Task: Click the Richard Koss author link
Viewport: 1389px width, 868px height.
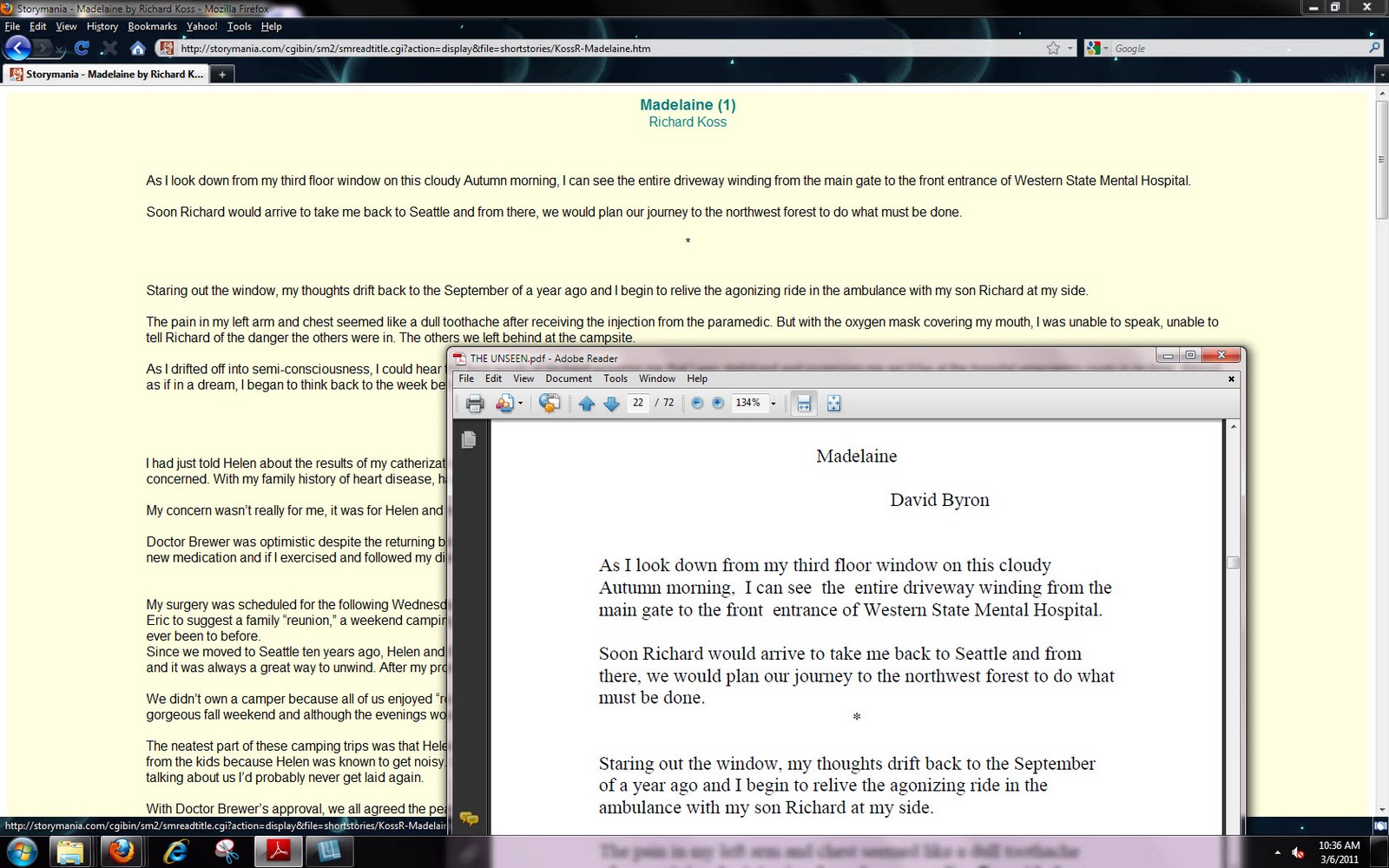Action: [x=688, y=122]
